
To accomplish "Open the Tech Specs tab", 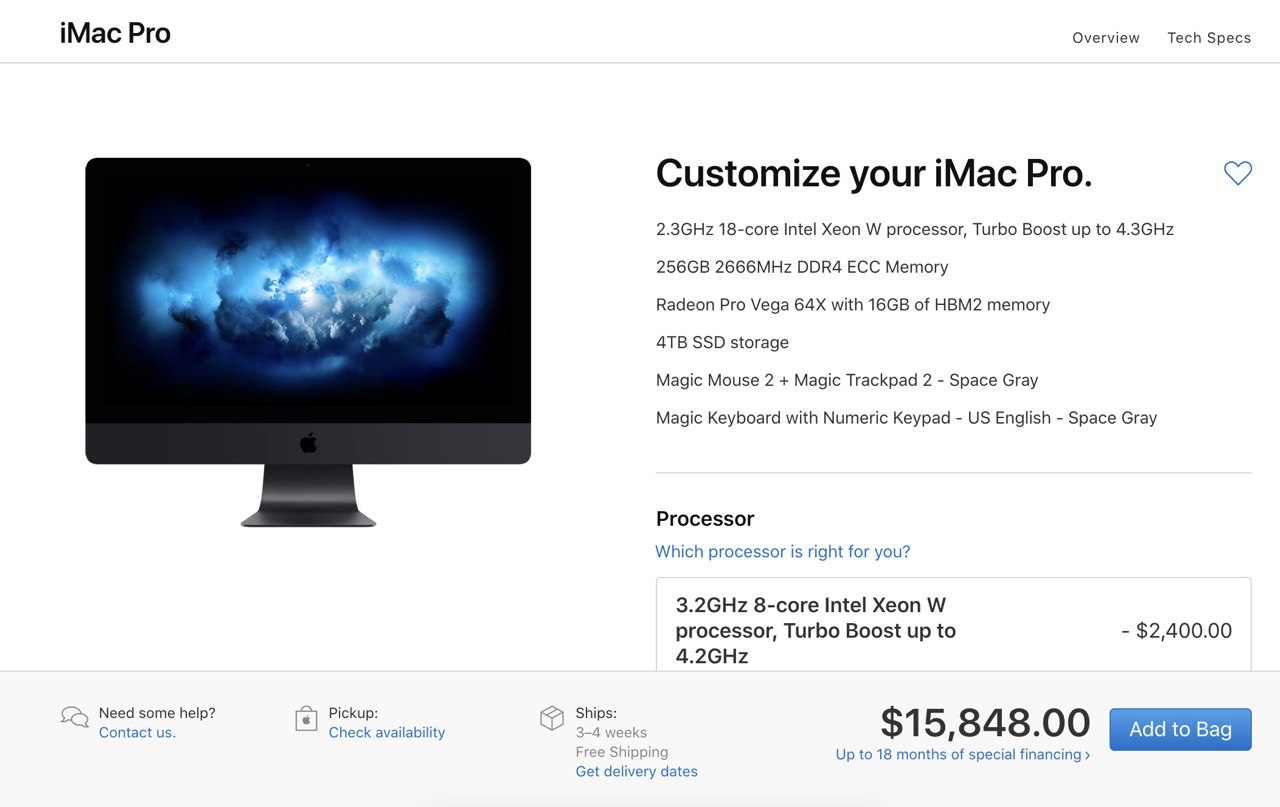I will 1209,38.
